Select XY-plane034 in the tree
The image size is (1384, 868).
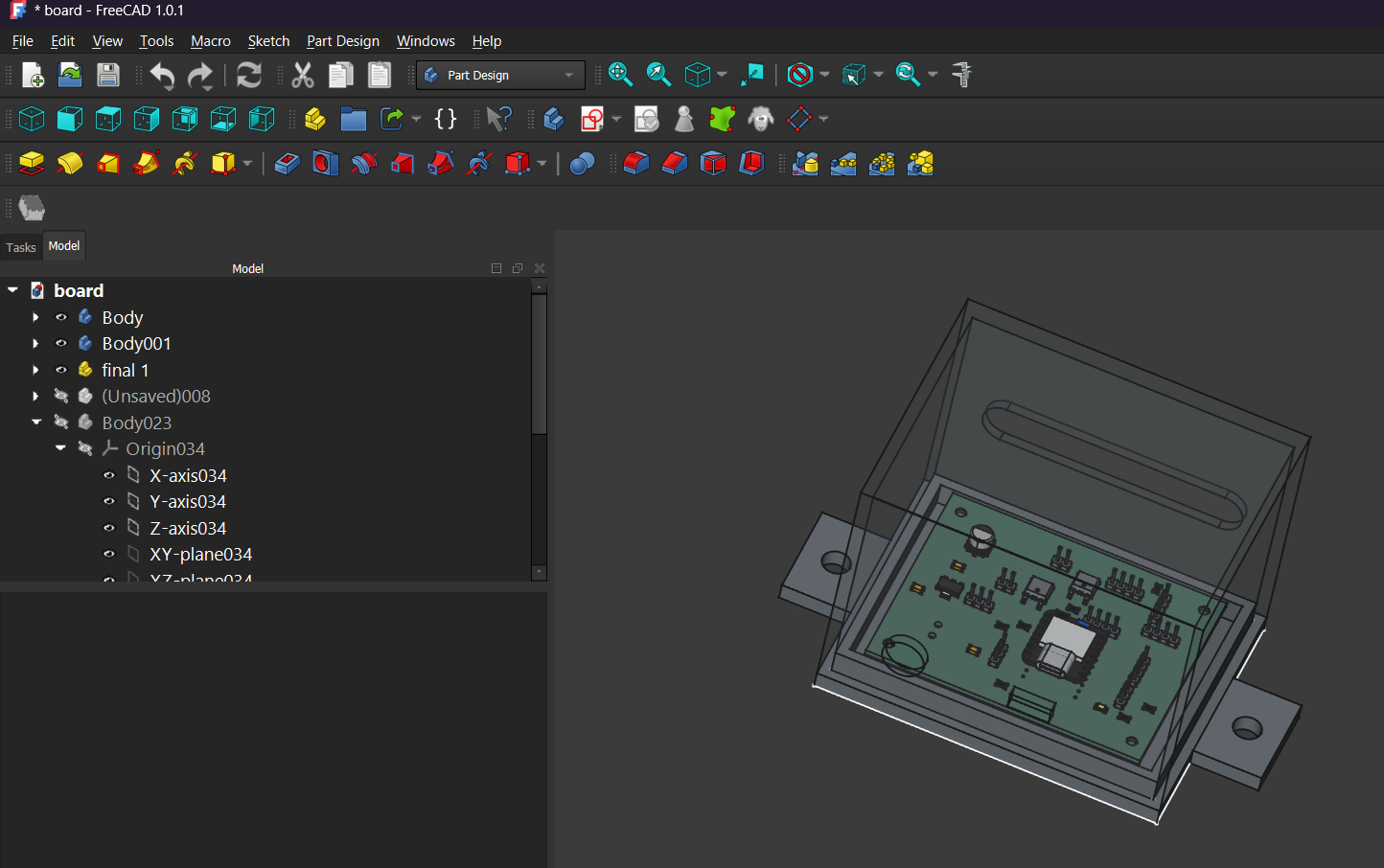(x=200, y=555)
